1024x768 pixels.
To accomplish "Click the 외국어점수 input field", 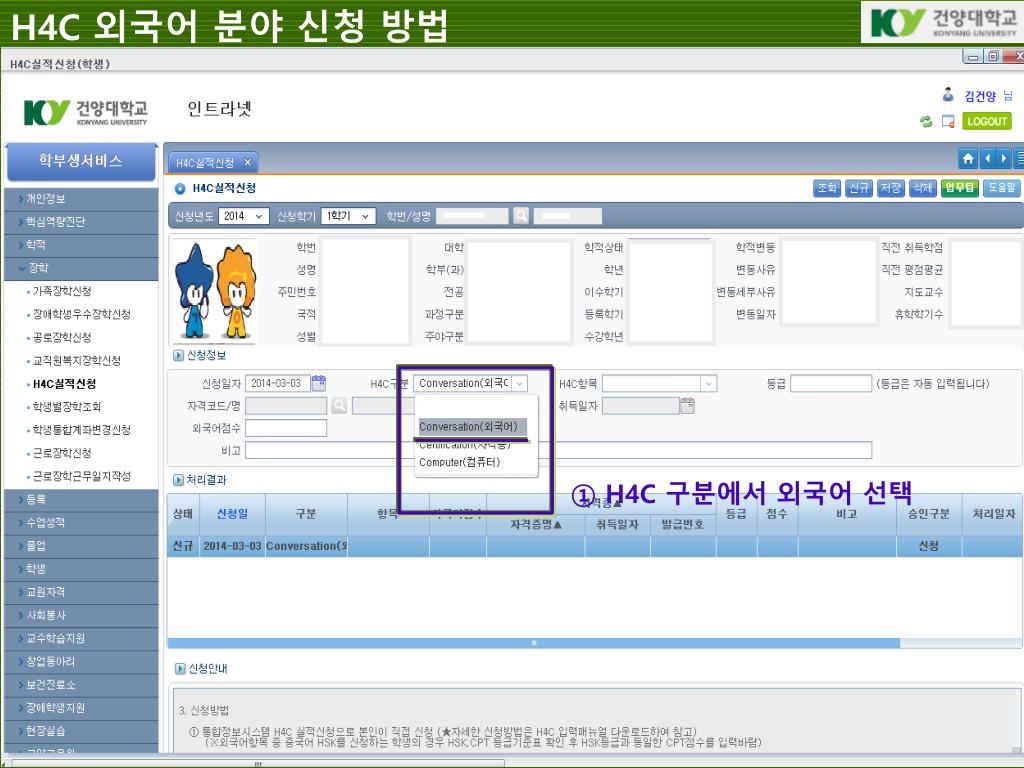I will [x=286, y=428].
